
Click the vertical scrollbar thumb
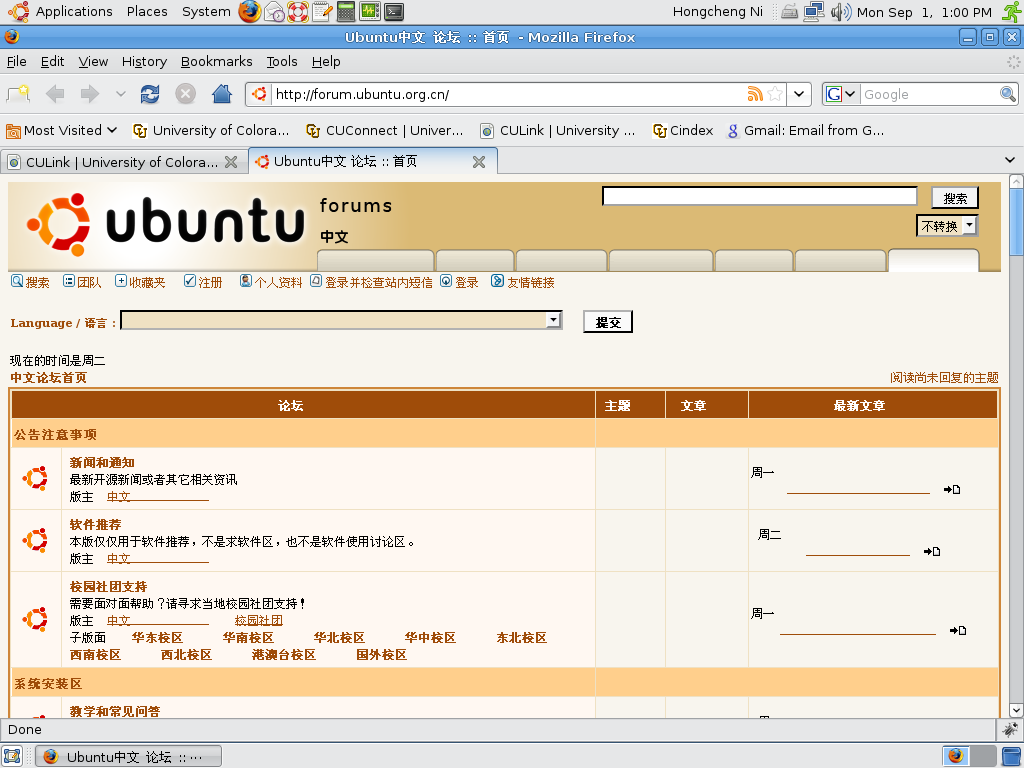point(1016,222)
